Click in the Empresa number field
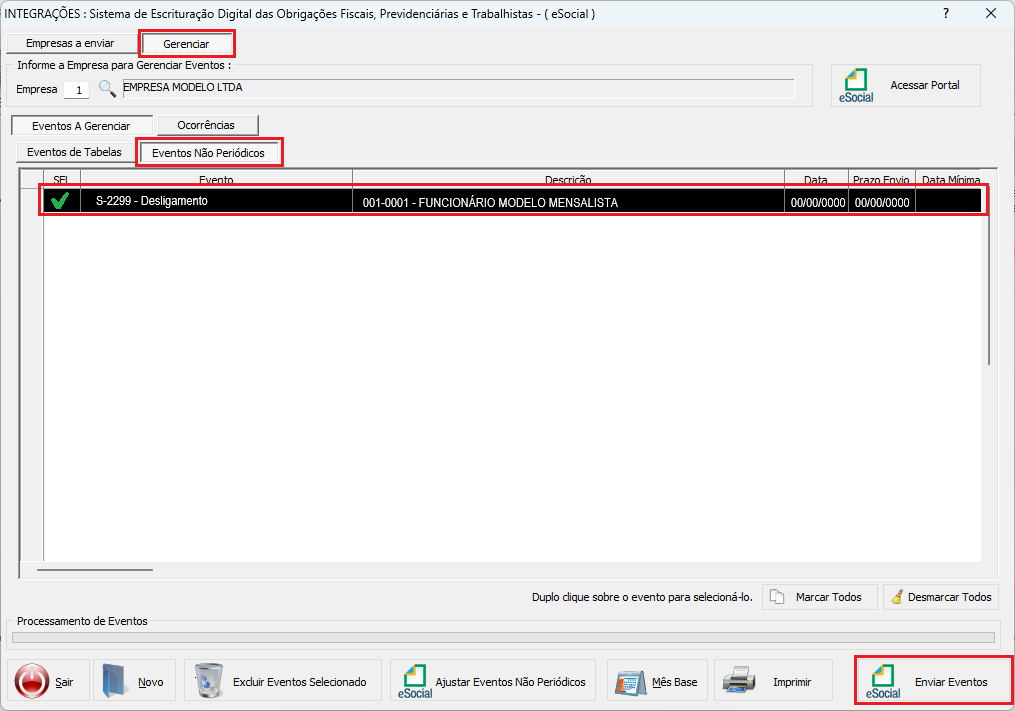This screenshot has height=711, width=1015. [76, 90]
